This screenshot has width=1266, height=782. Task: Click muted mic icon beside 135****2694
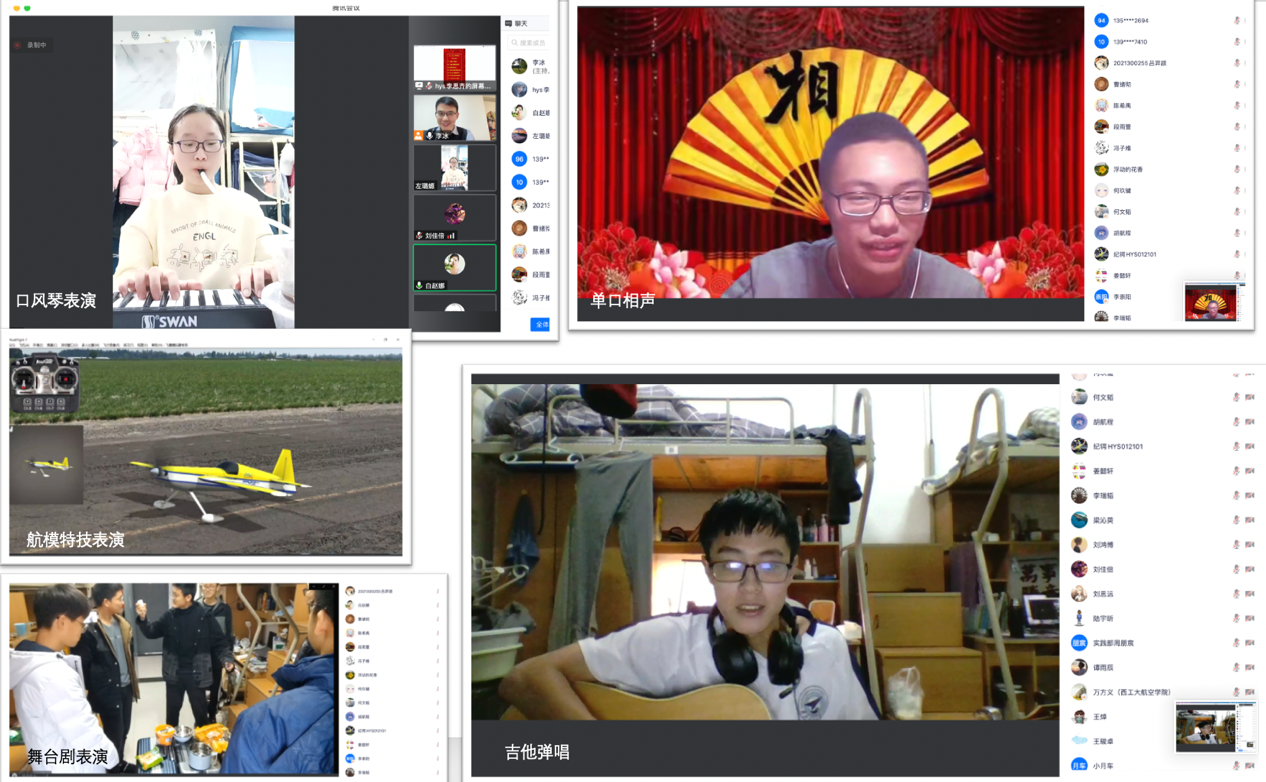[1236, 20]
